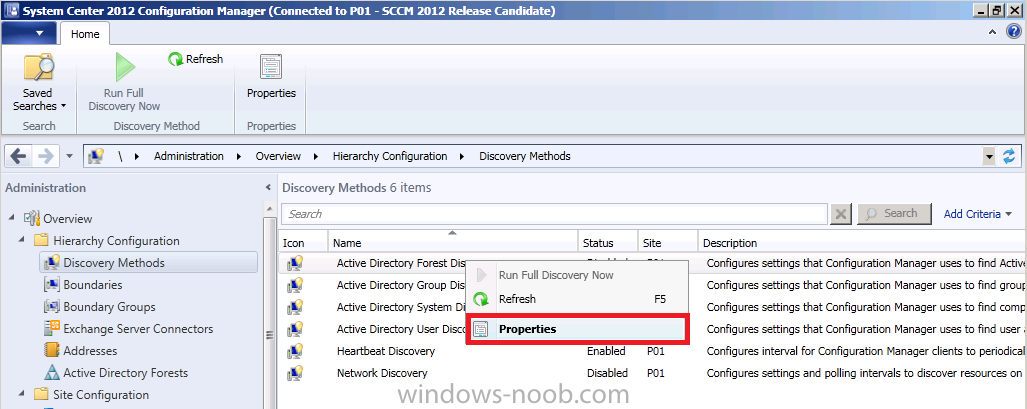Image resolution: width=1027 pixels, height=409 pixels.
Task: Open the Saved Searches ribbon icon
Action: click(x=39, y=68)
